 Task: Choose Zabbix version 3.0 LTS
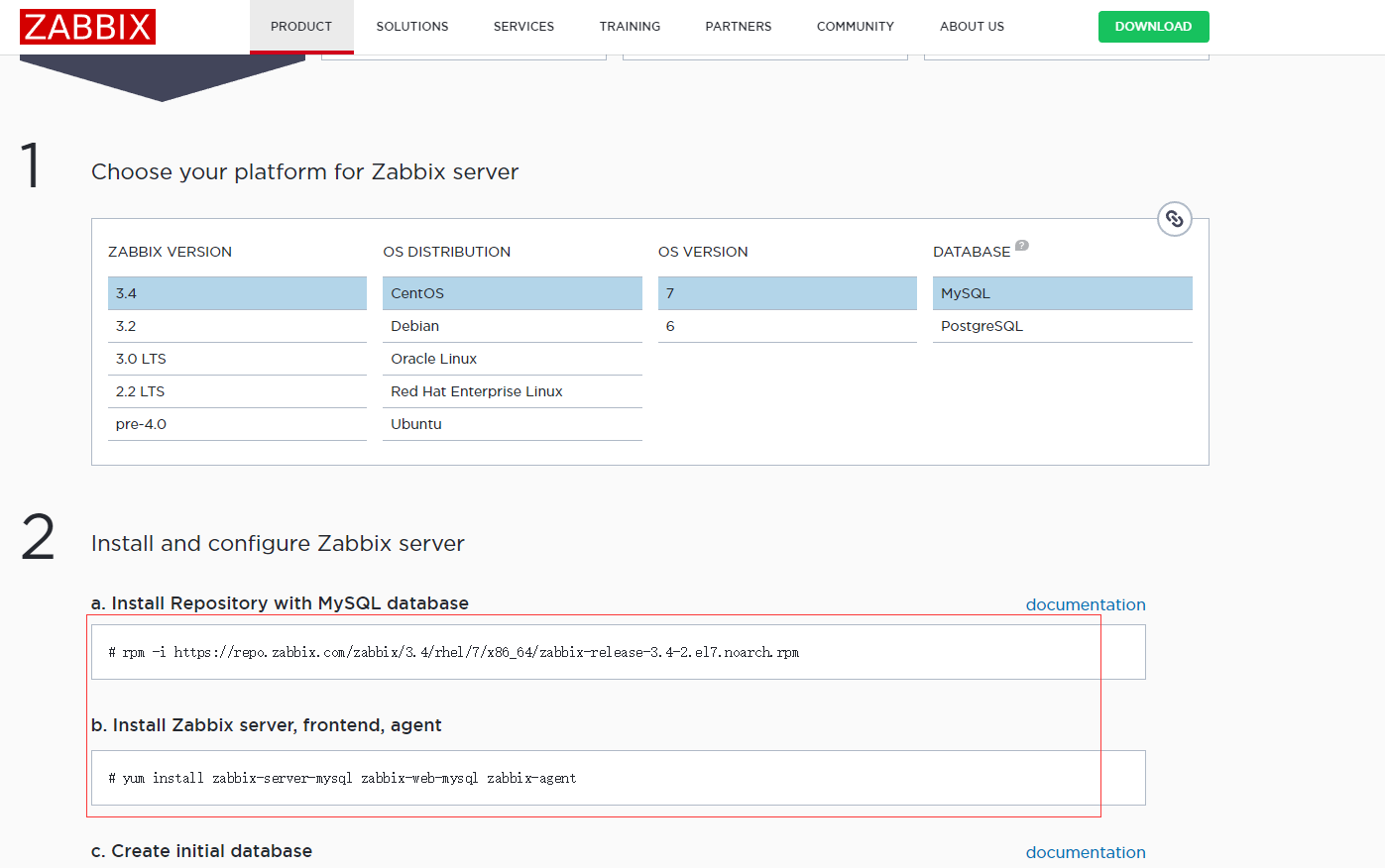click(x=237, y=359)
